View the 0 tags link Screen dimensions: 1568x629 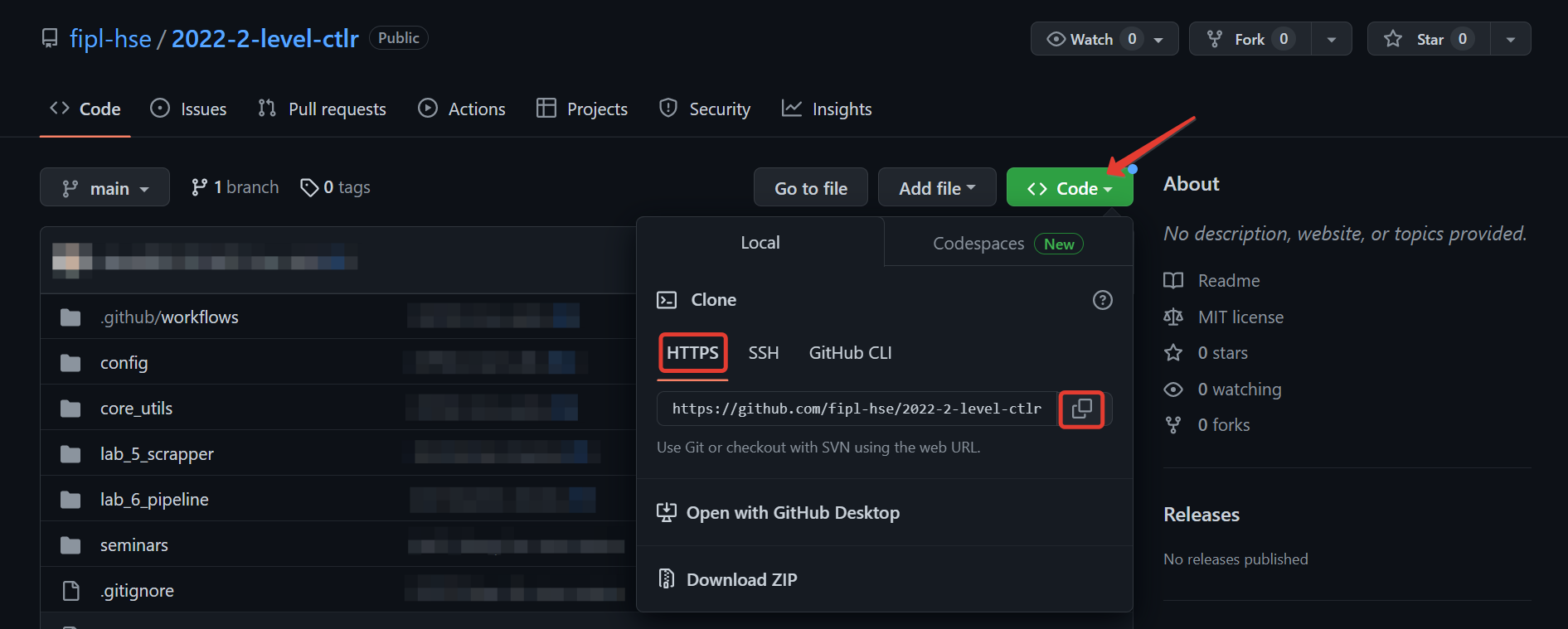335,187
